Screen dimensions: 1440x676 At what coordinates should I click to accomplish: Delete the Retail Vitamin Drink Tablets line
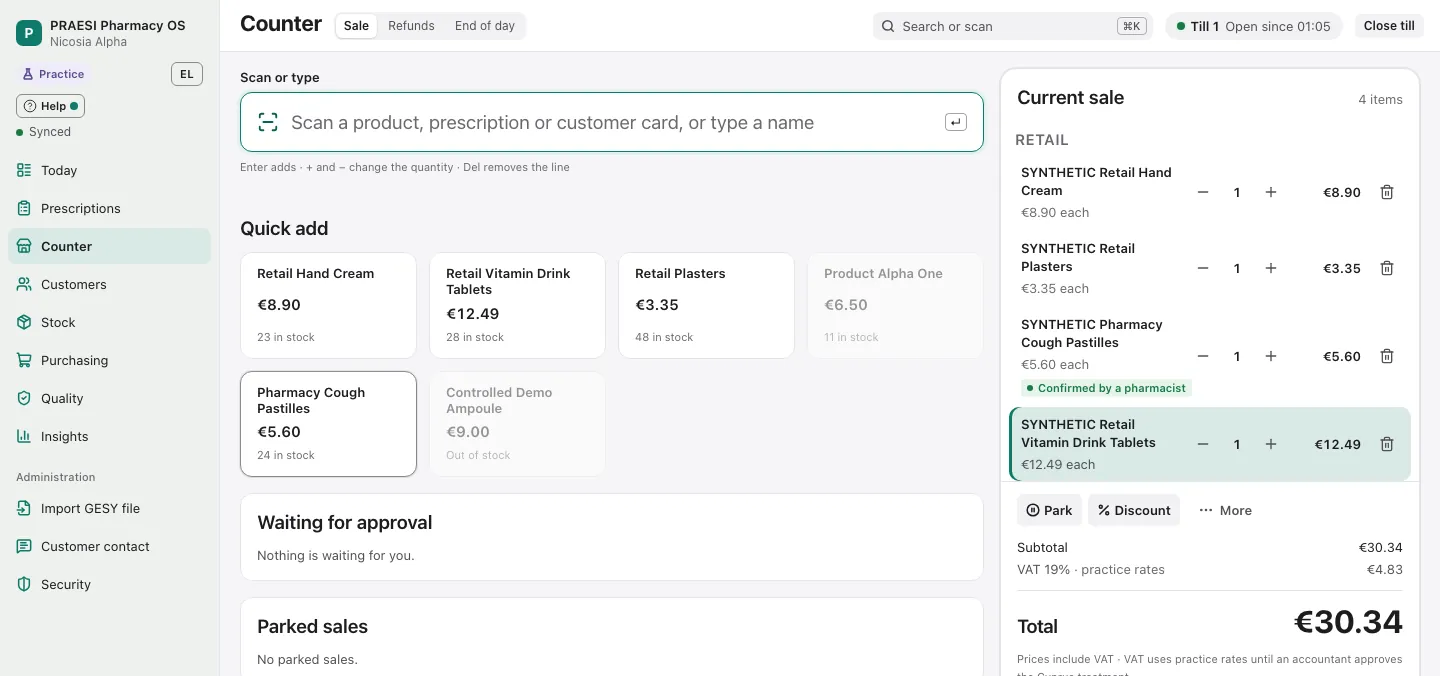(x=1387, y=444)
